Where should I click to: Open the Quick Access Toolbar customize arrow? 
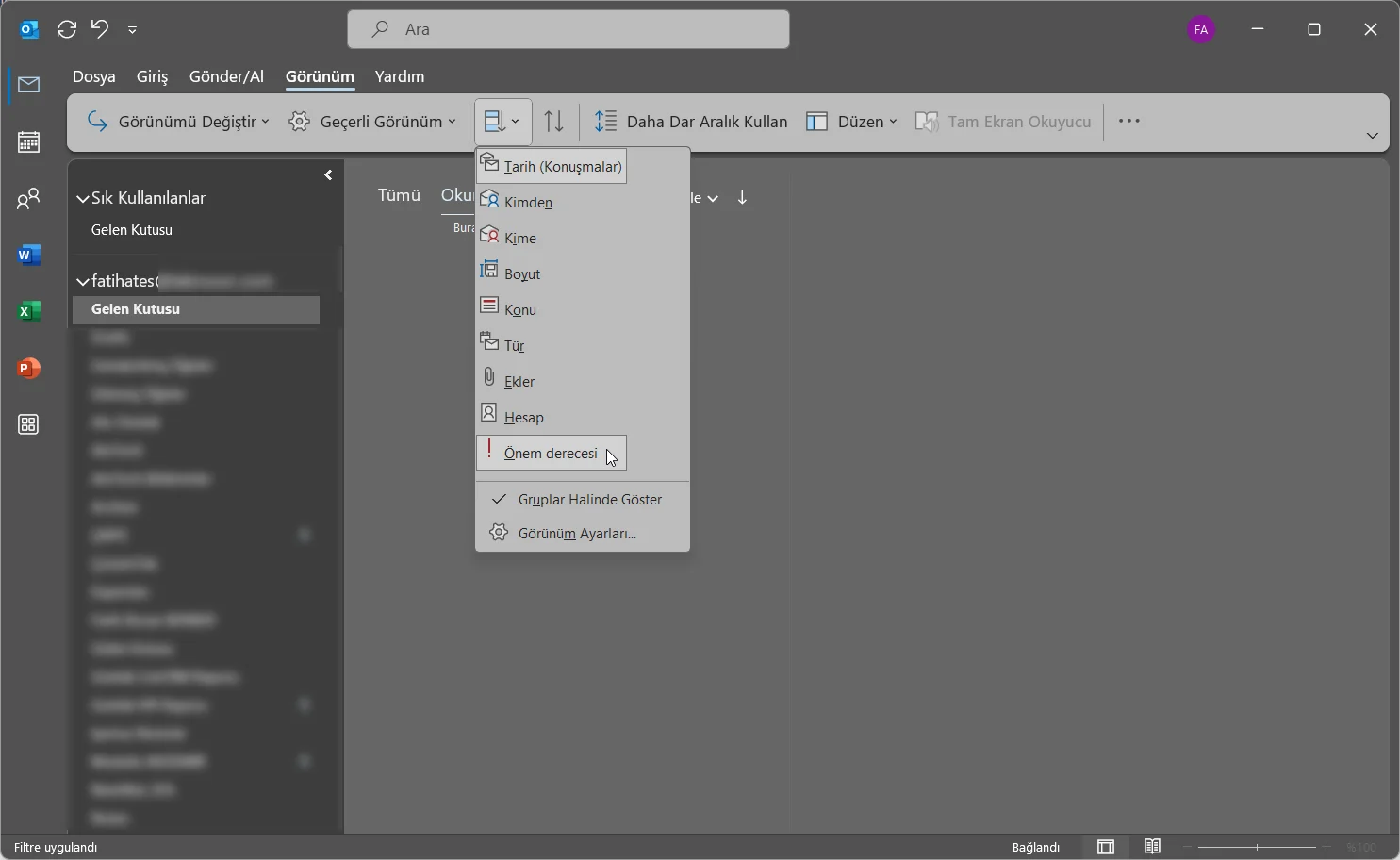pos(133,30)
